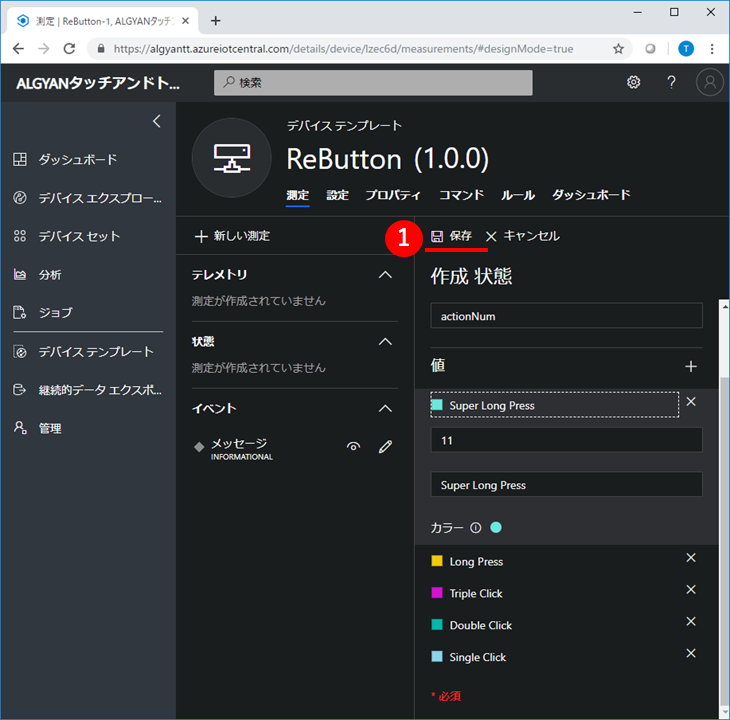Switch to the 設定 tab

(x=338, y=195)
